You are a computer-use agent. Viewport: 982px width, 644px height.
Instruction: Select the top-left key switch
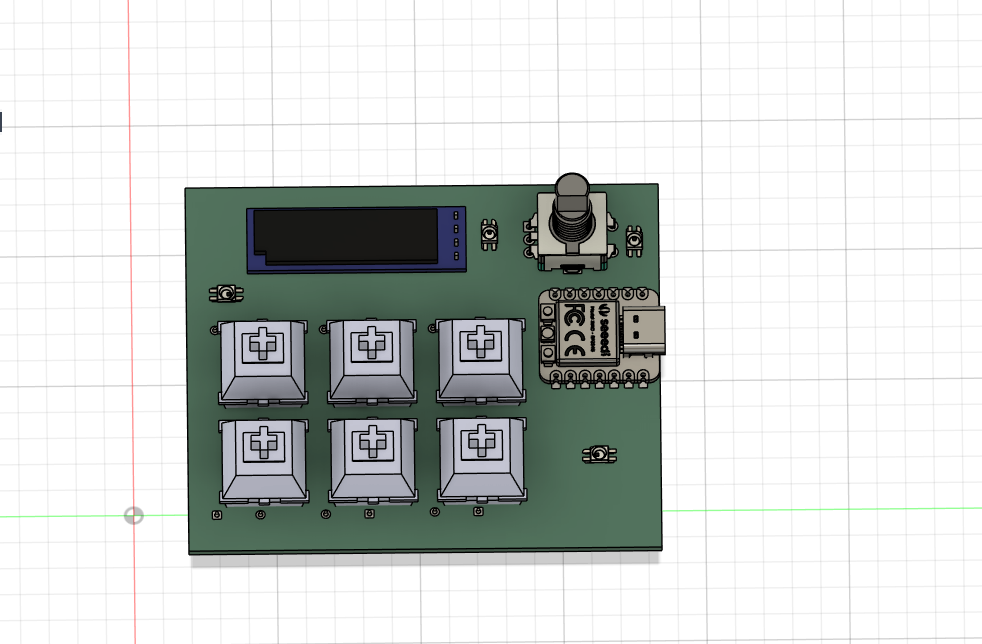(263, 363)
